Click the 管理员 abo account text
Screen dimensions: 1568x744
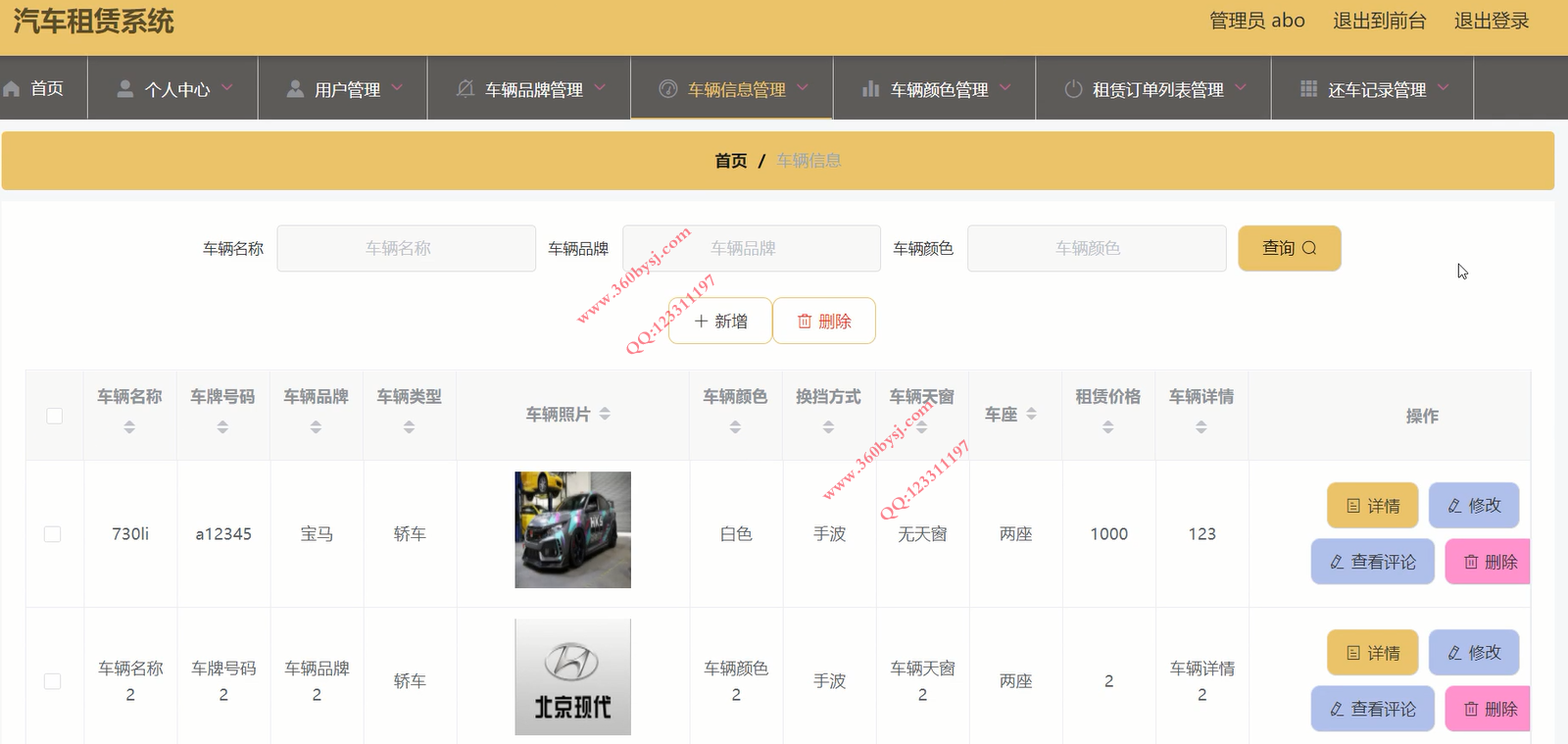click(x=1257, y=21)
